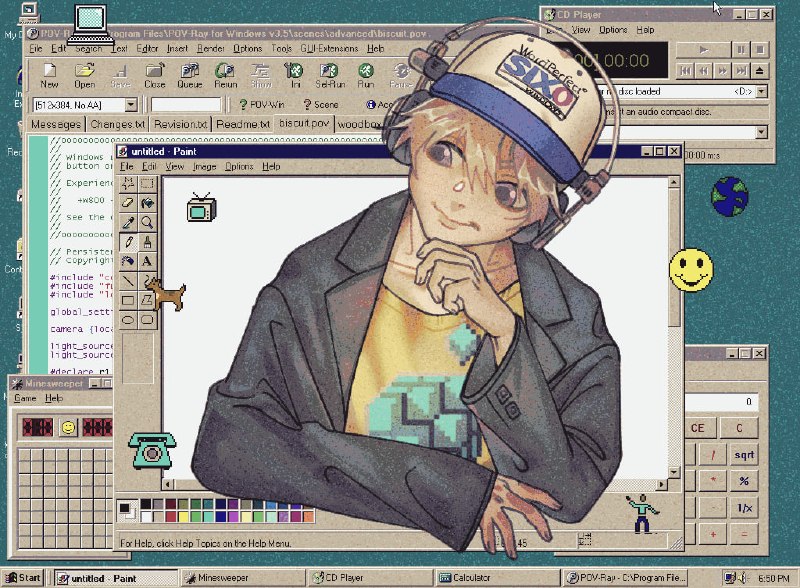
Task: Pick the yellow color in Paint palette
Action: point(184,517)
